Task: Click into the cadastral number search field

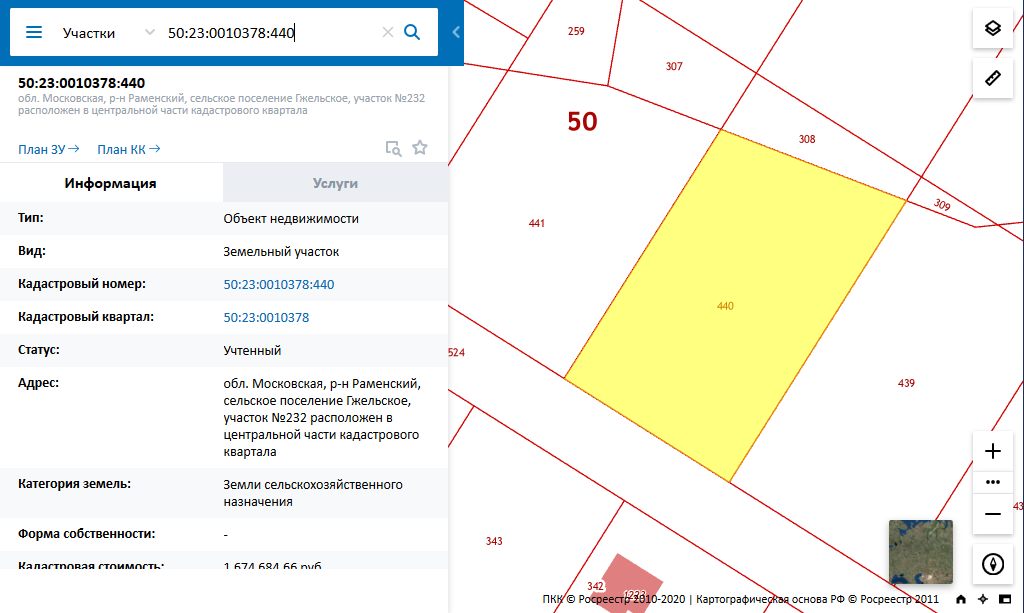Action: click(270, 33)
